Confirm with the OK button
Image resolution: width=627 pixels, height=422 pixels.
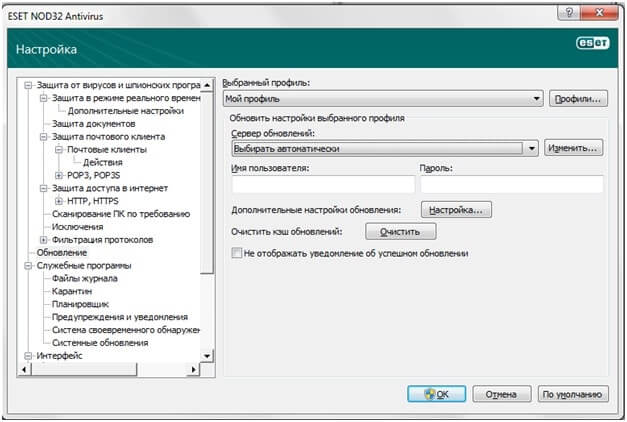437,394
